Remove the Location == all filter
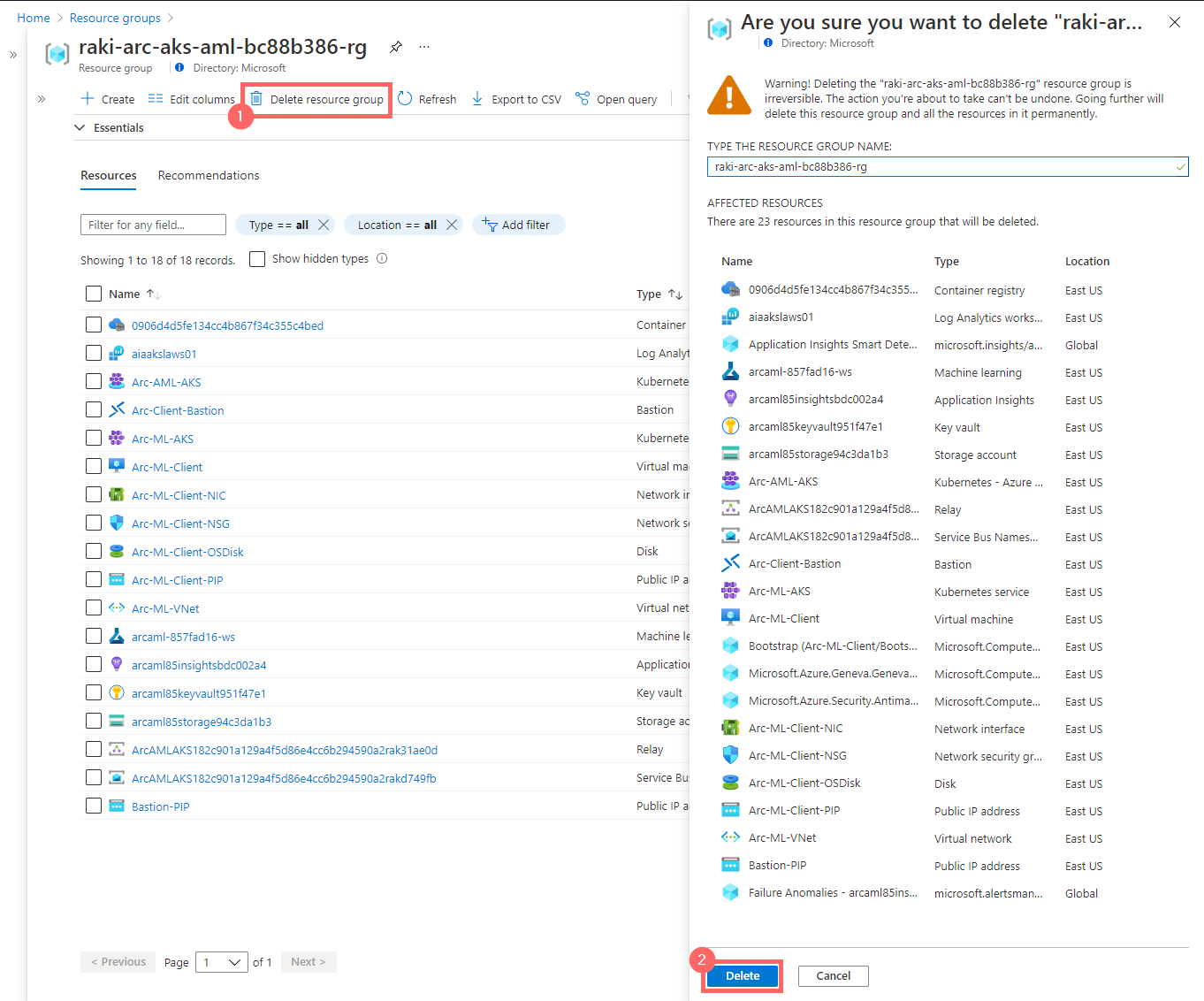The image size is (1204, 1001). point(452,225)
